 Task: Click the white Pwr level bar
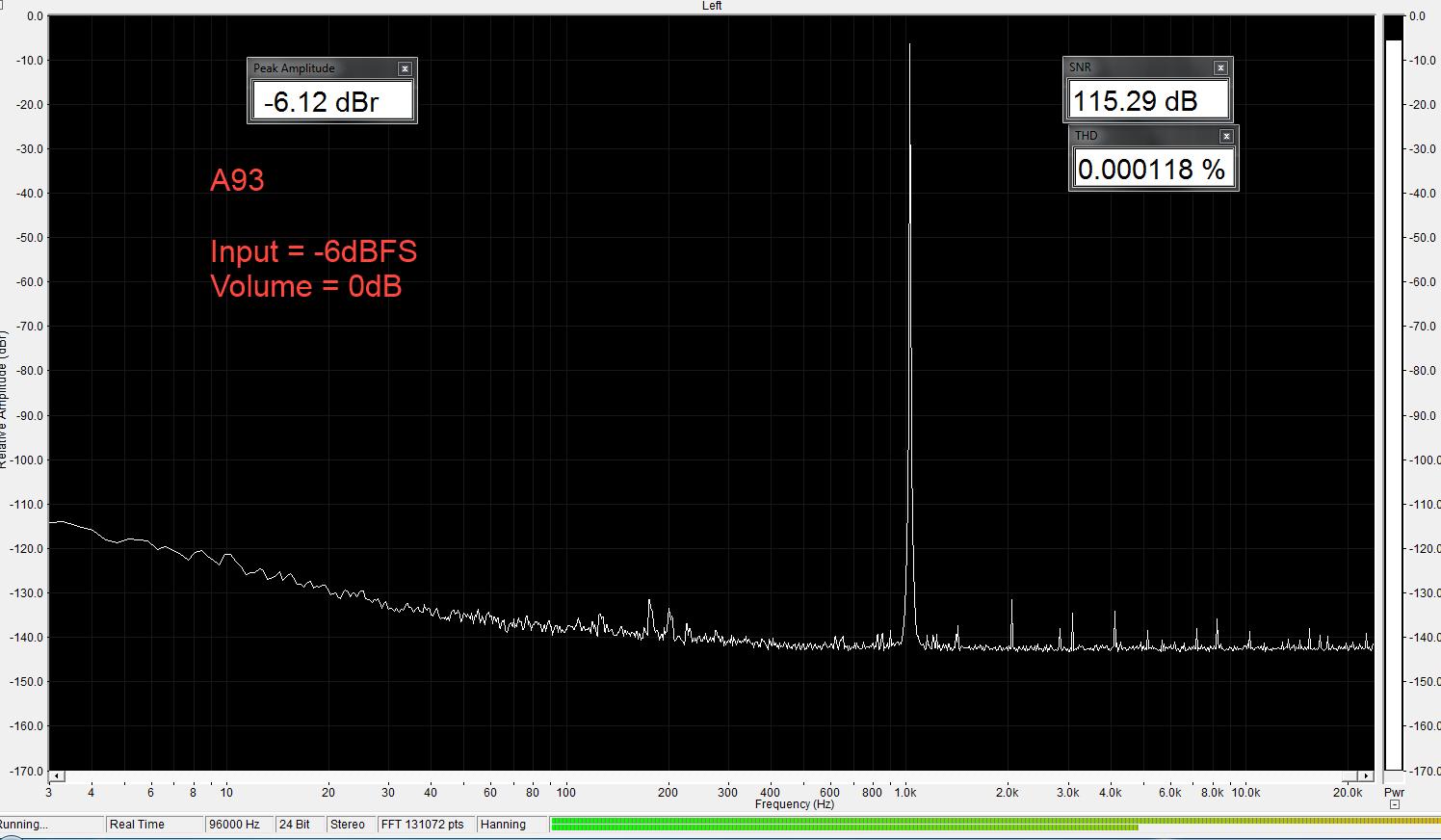1394,405
